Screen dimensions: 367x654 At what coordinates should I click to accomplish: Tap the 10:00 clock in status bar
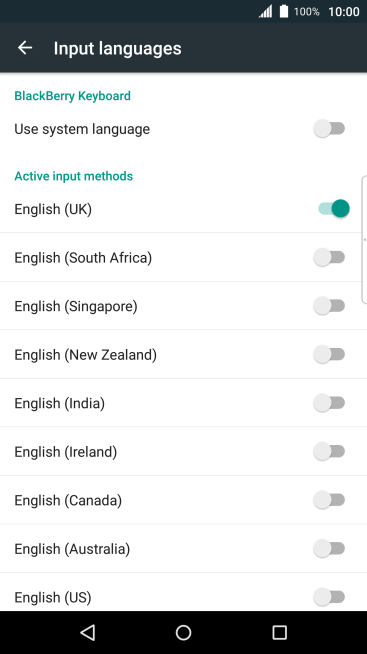click(344, 12)
